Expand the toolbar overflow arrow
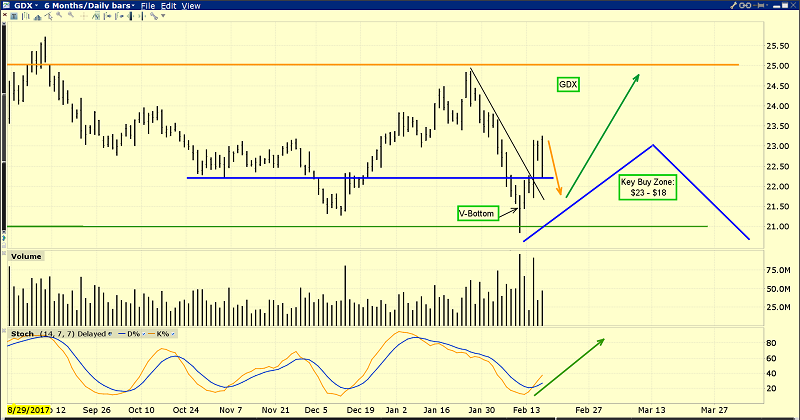This screenshot has height=420, width=800. tap(163, 16)
